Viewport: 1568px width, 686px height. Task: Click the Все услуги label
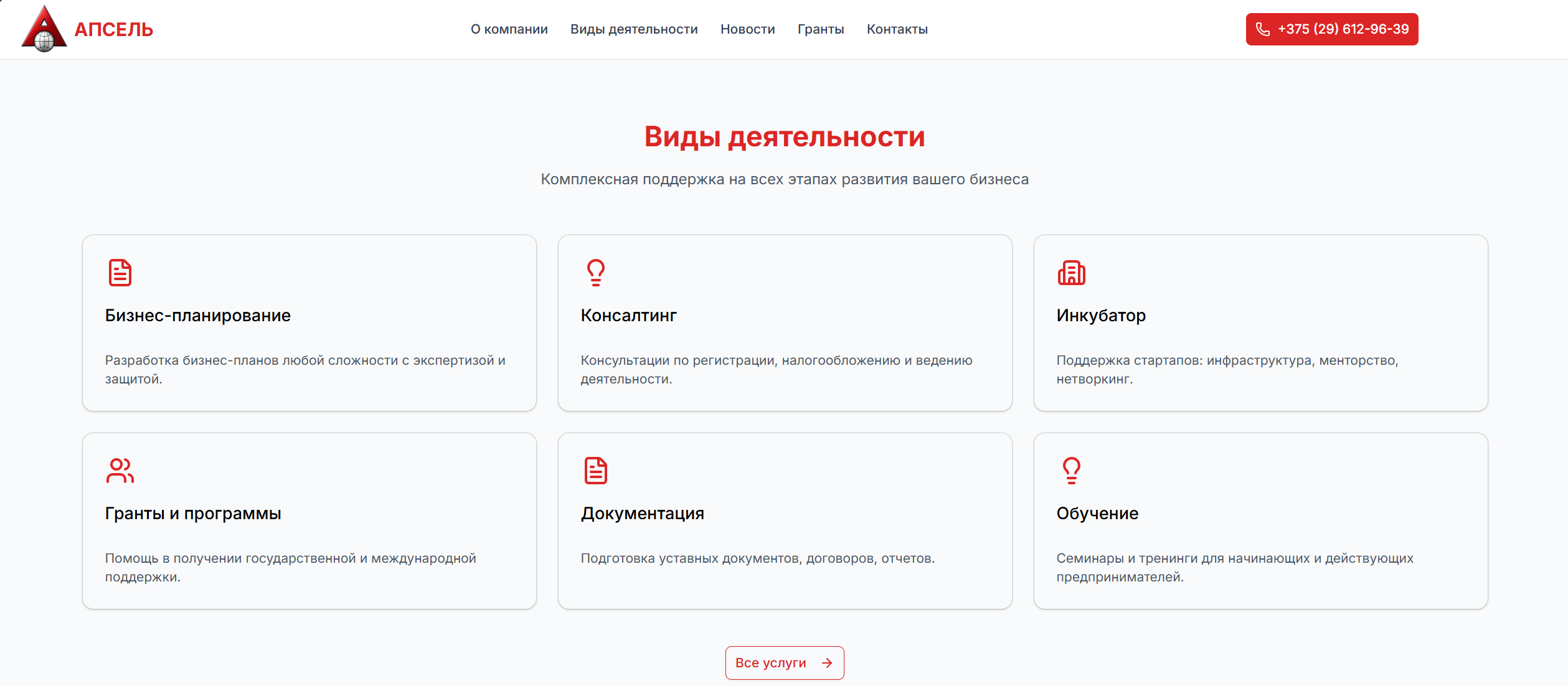coord(771,663)
